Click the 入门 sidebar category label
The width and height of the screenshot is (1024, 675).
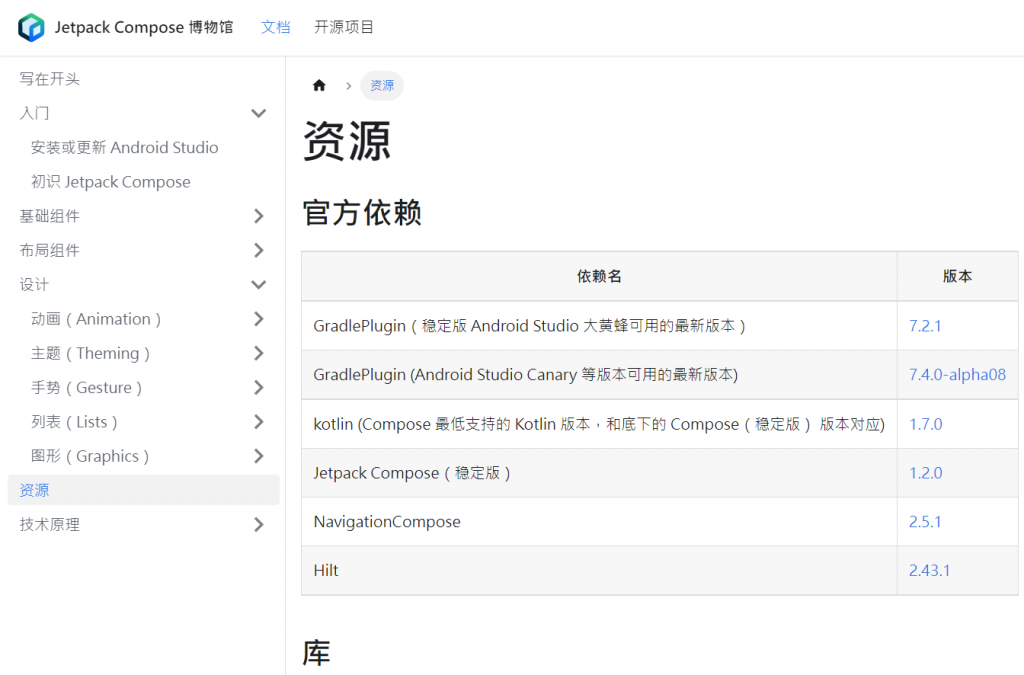(x=35, y=113)
